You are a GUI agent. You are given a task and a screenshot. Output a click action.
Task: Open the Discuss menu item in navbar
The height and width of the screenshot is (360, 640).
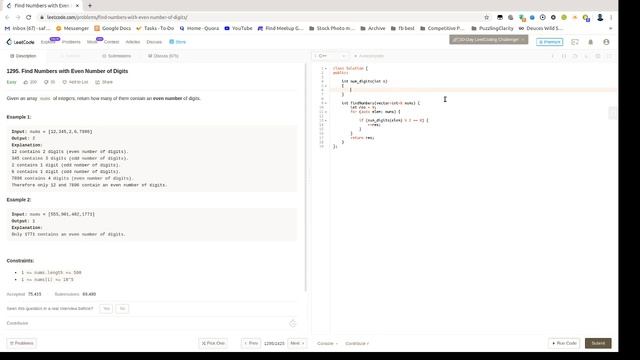coord(154,42)
